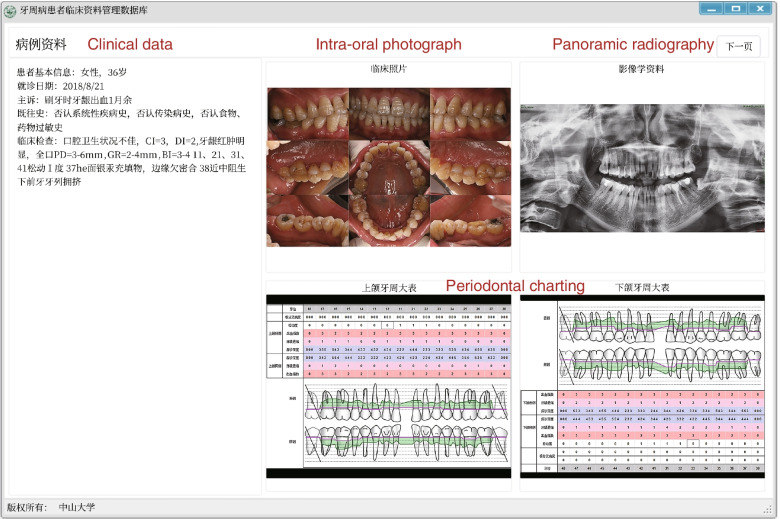Select the top-center frontal teeth photo

click(x=389, y=113)
